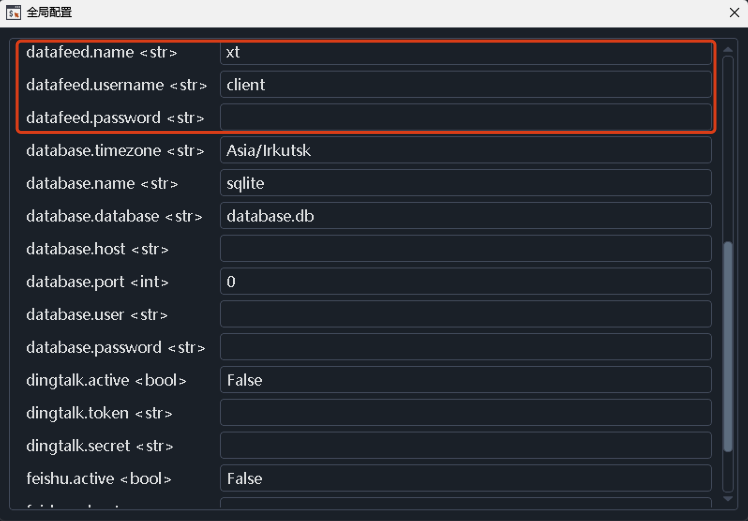Screen dimensions: 748x521
Task: Focus the empty database.password field
Action: pos(466,347)
